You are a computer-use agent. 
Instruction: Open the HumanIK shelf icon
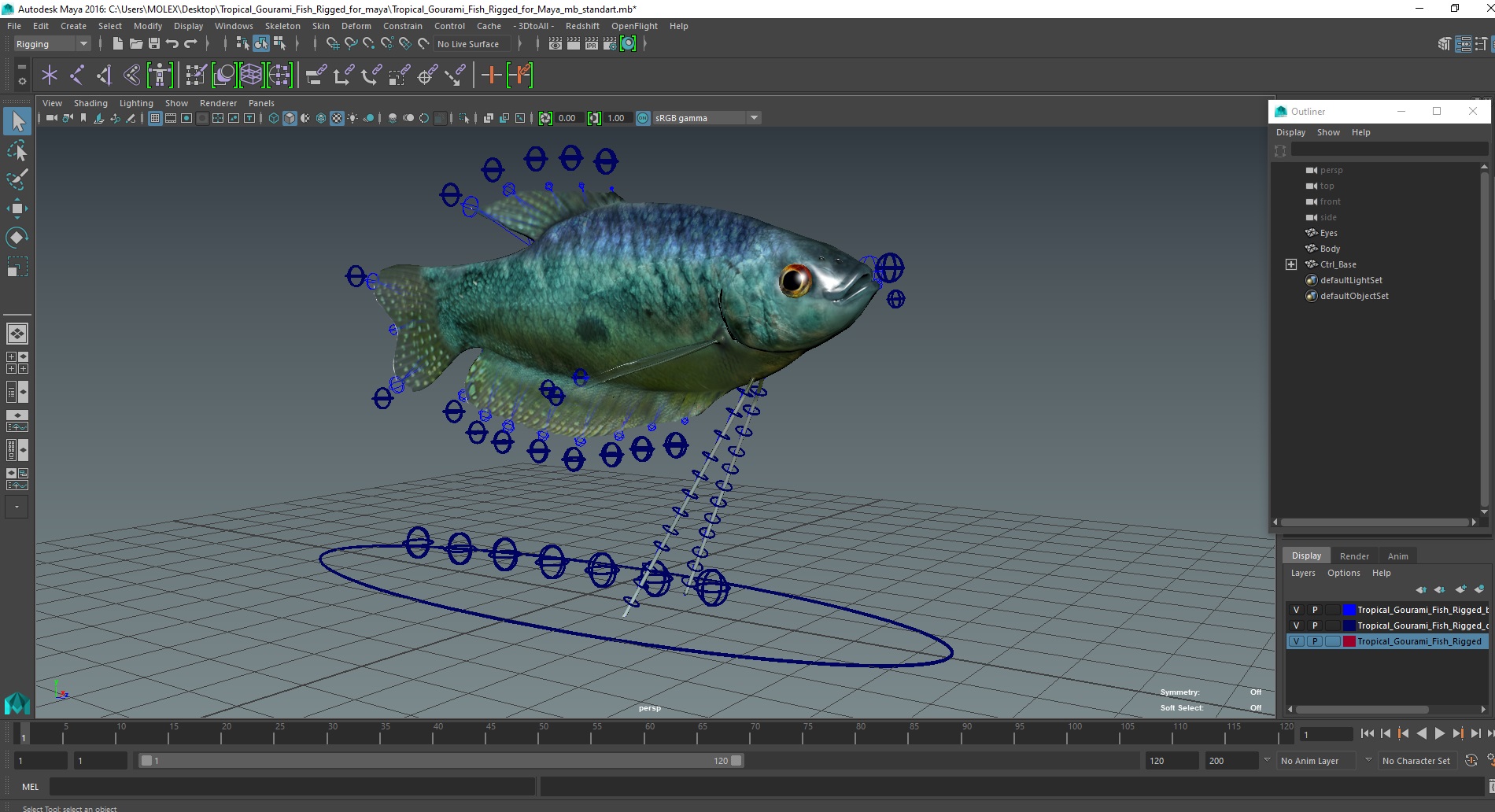point(160,76)
